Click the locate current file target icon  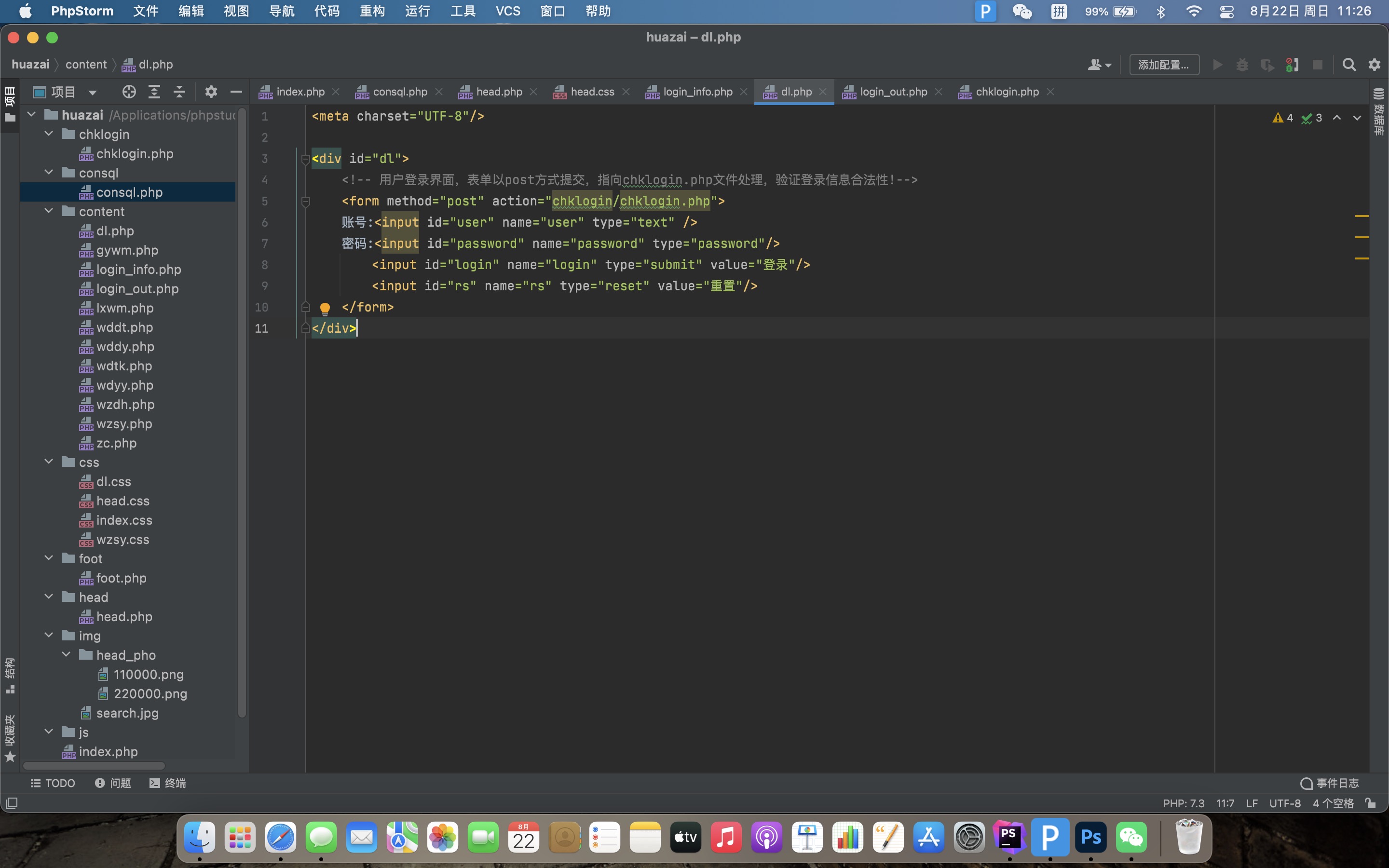(x=129, y=92)
